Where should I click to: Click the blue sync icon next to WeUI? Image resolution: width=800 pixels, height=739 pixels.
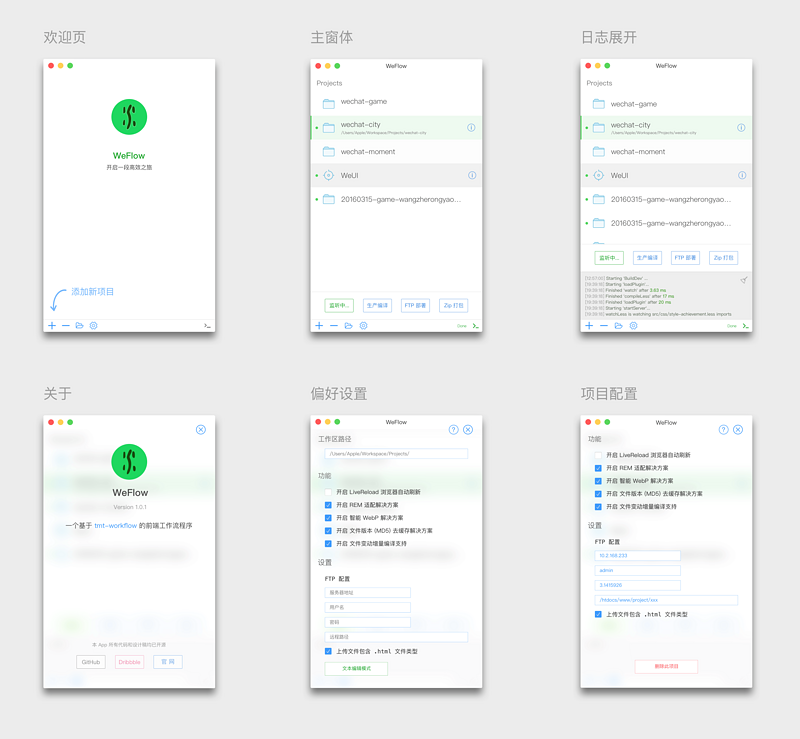pos(330,174)
